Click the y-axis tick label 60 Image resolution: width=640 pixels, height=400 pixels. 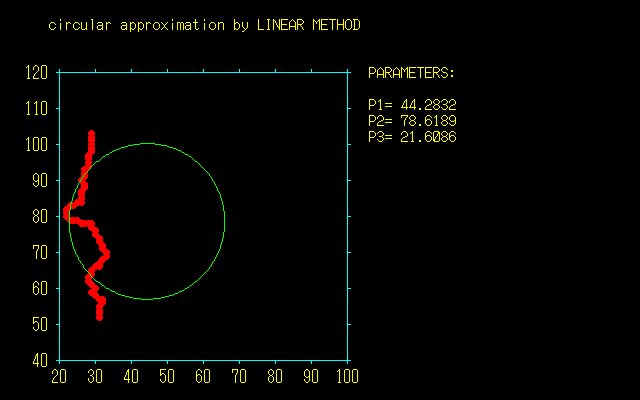coord(40,289)
